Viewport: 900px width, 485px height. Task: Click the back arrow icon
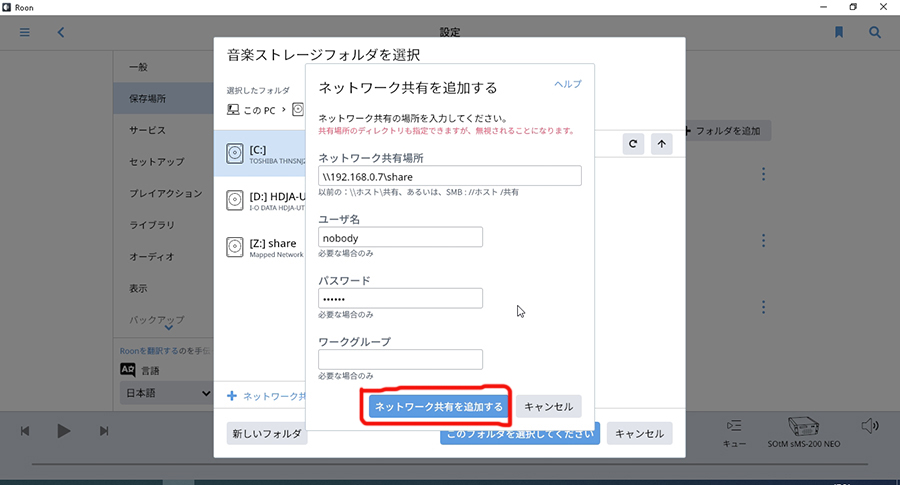point(60,32)
